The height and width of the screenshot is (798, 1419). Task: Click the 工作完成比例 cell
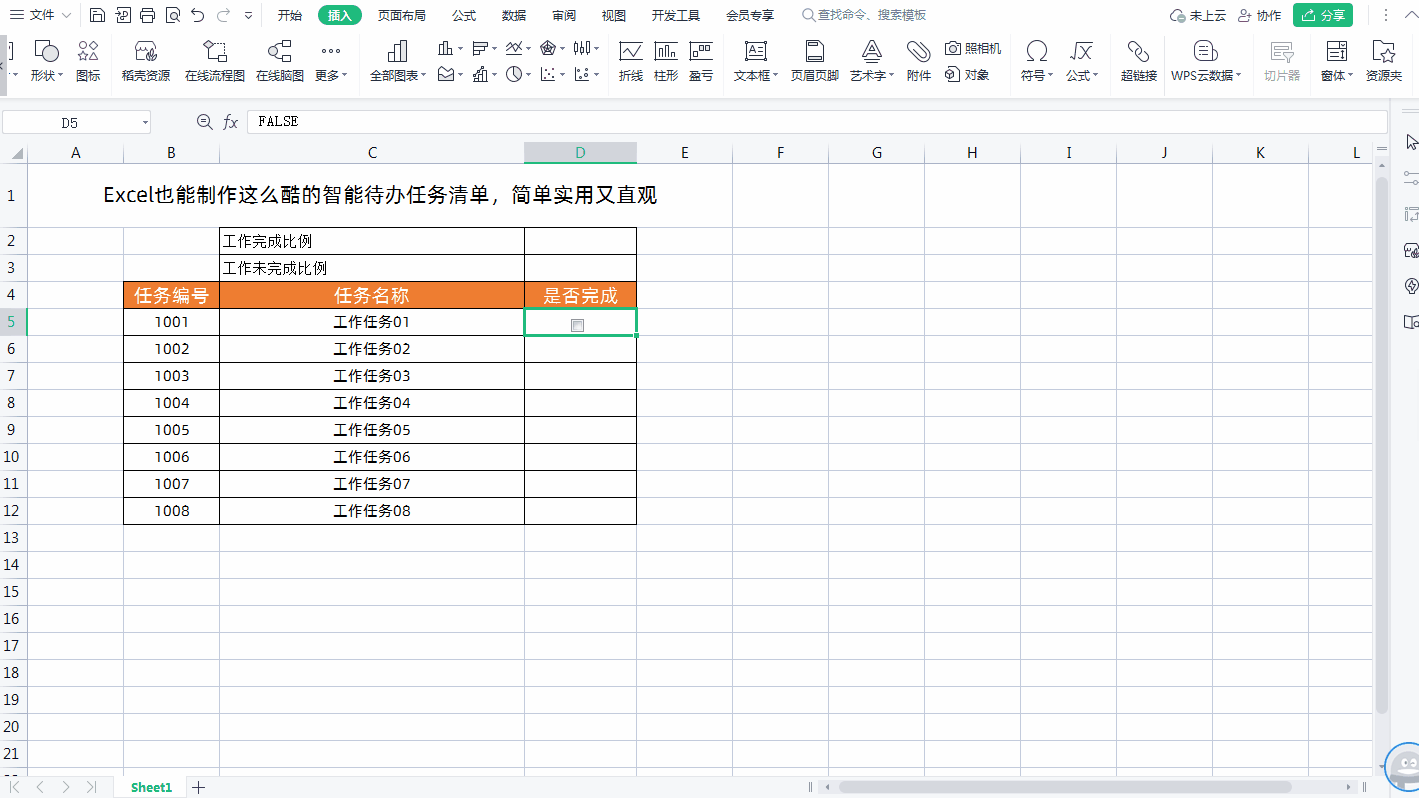[372, 241]
